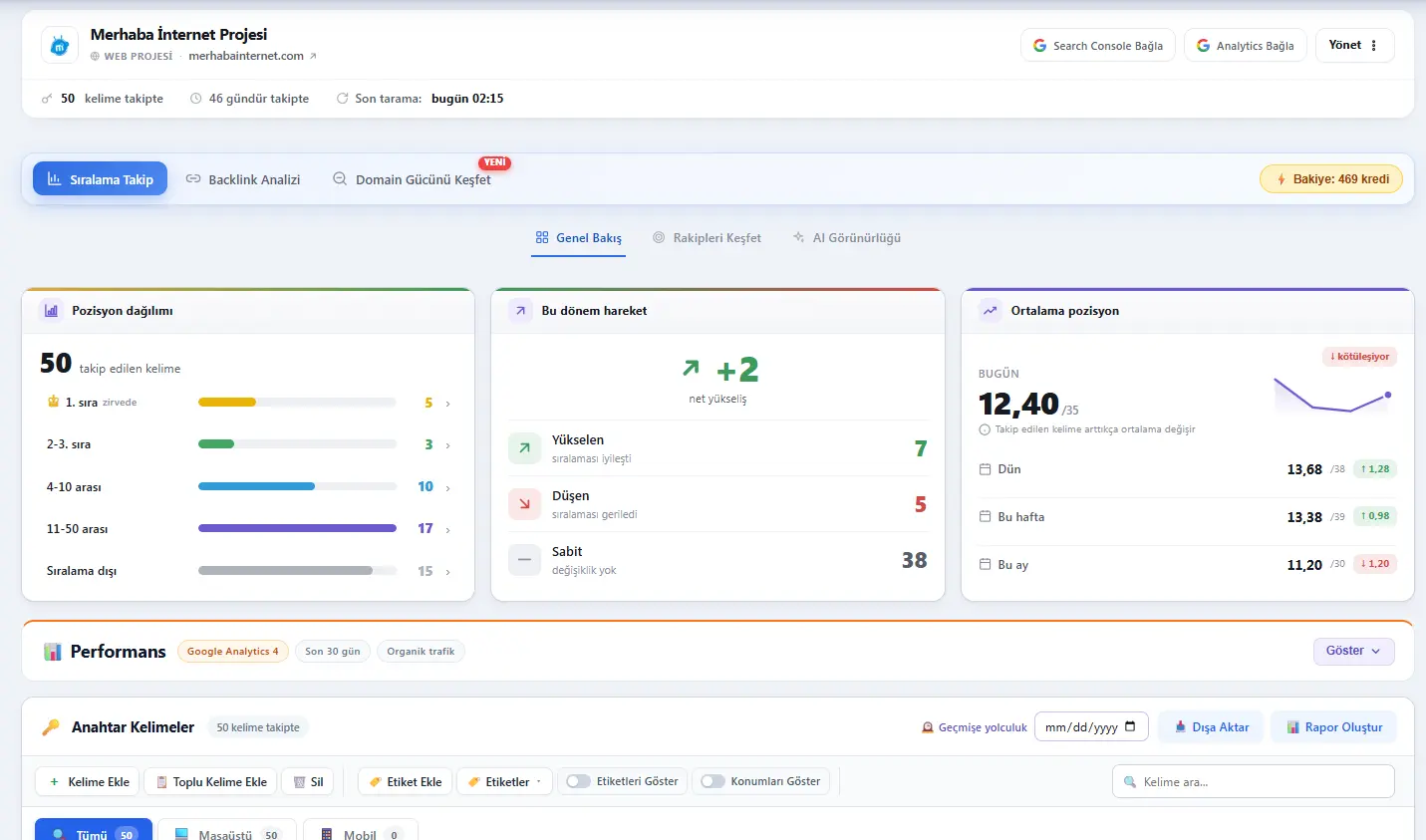Click the info icon under the 12,40 value
This screenshot has width=1426, height=840.
click(985, 429)
